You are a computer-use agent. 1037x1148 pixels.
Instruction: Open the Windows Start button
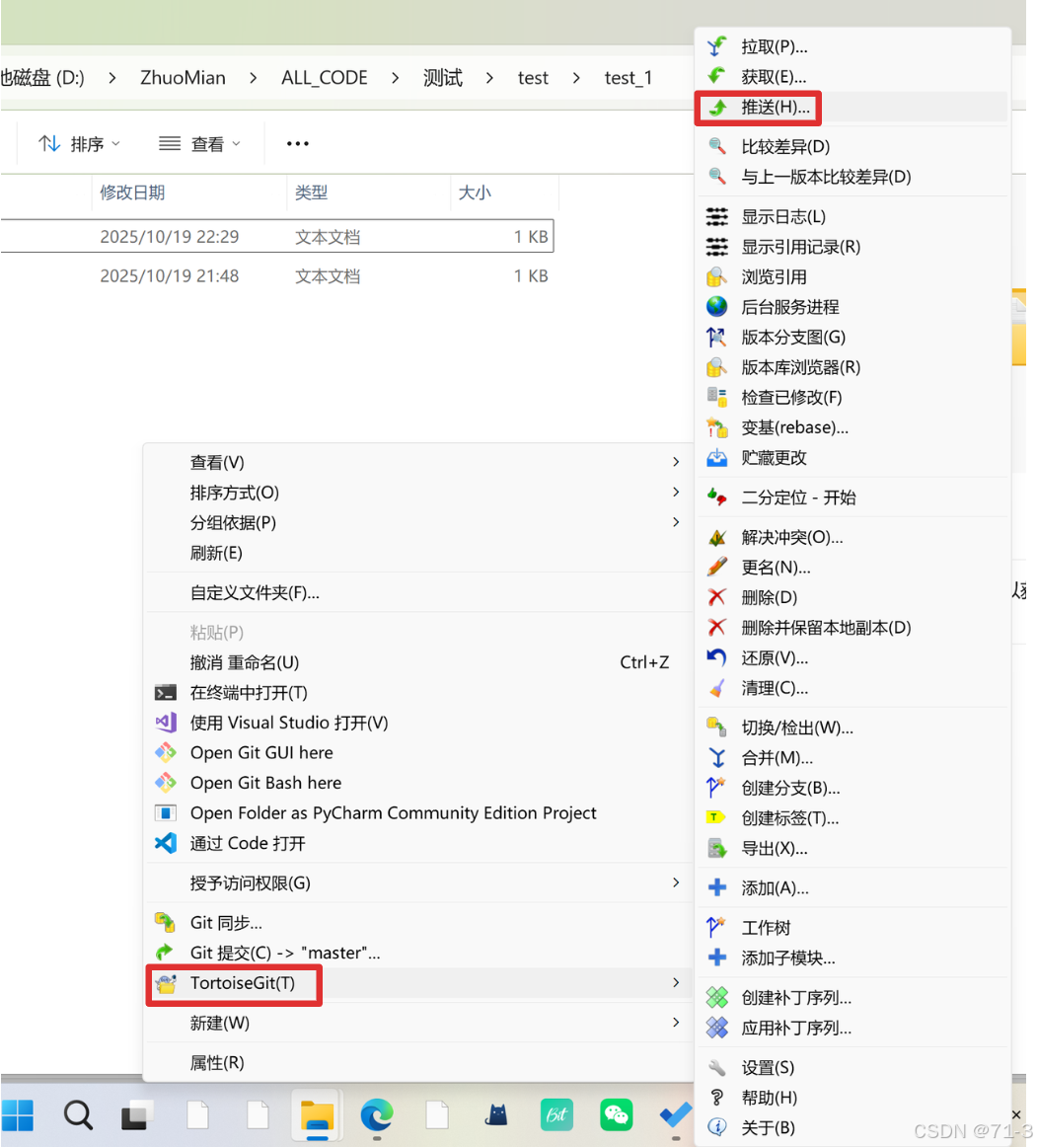pos(18,1115)
